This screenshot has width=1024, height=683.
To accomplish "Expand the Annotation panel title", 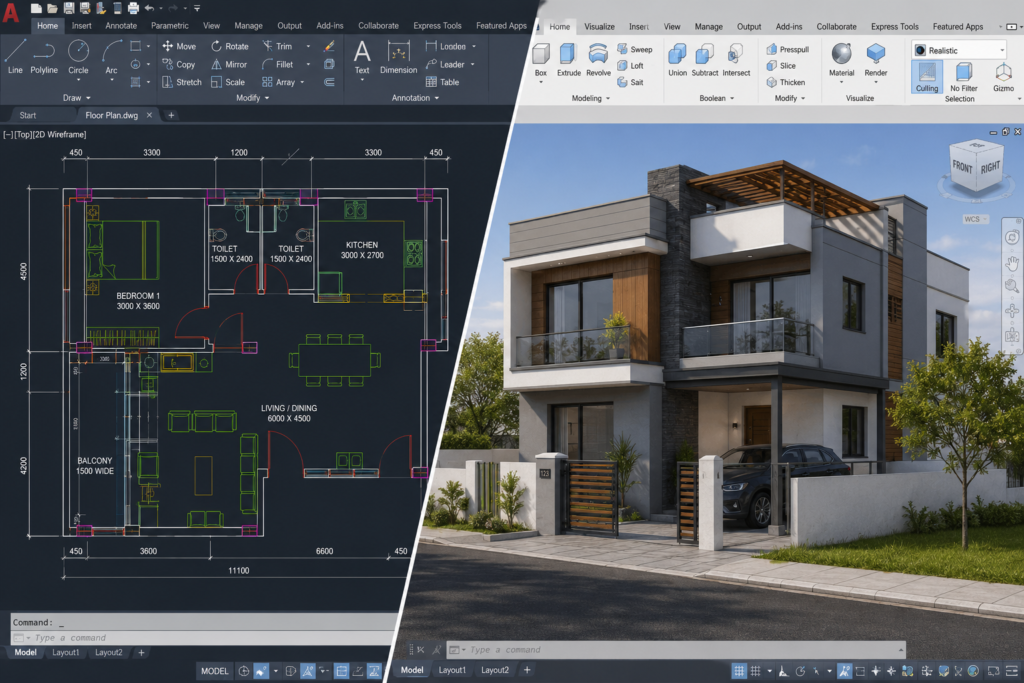I will 415,98.
